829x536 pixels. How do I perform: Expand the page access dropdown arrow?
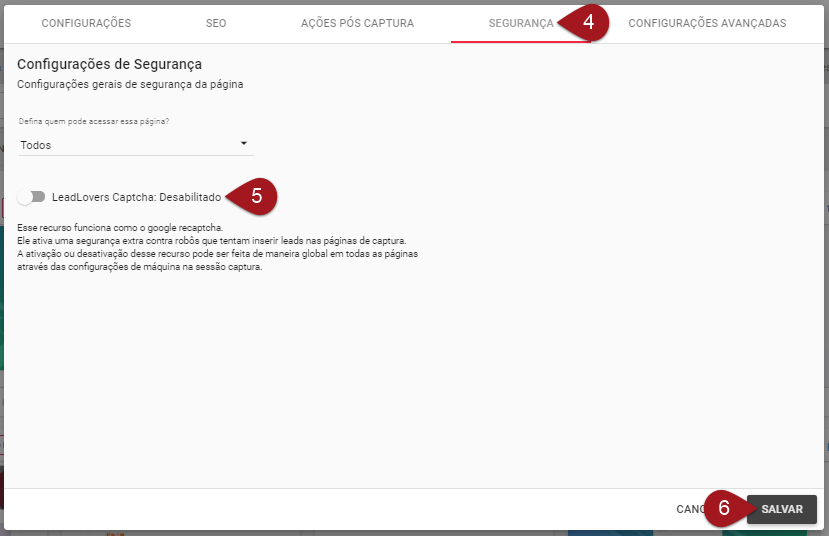pos(244,144)
